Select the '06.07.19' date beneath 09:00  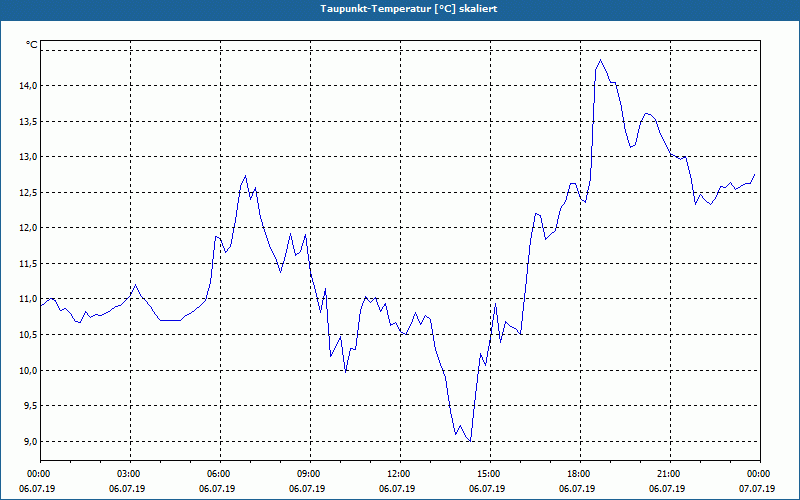(x=308, y=489)
